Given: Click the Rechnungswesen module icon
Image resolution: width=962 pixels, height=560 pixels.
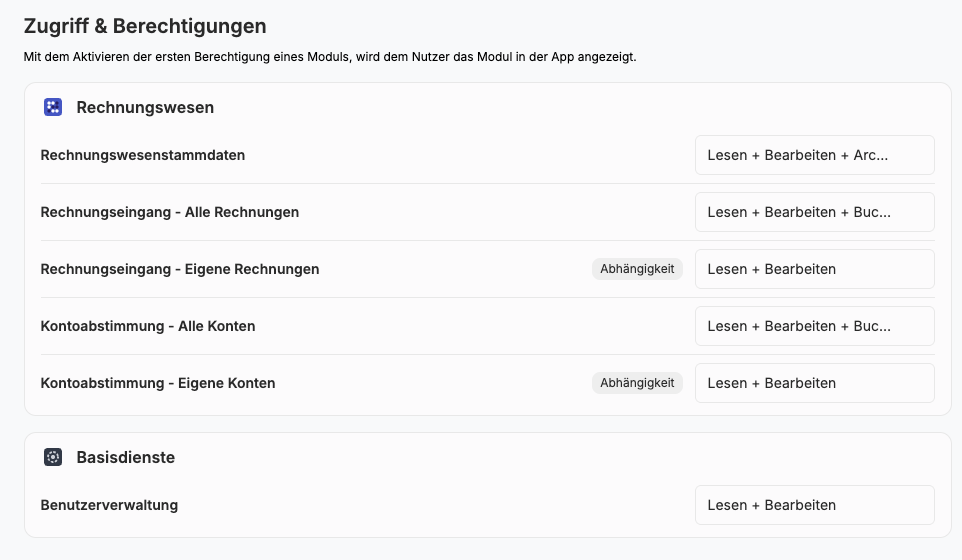Looking at the screenshot, I should (53, 107).
